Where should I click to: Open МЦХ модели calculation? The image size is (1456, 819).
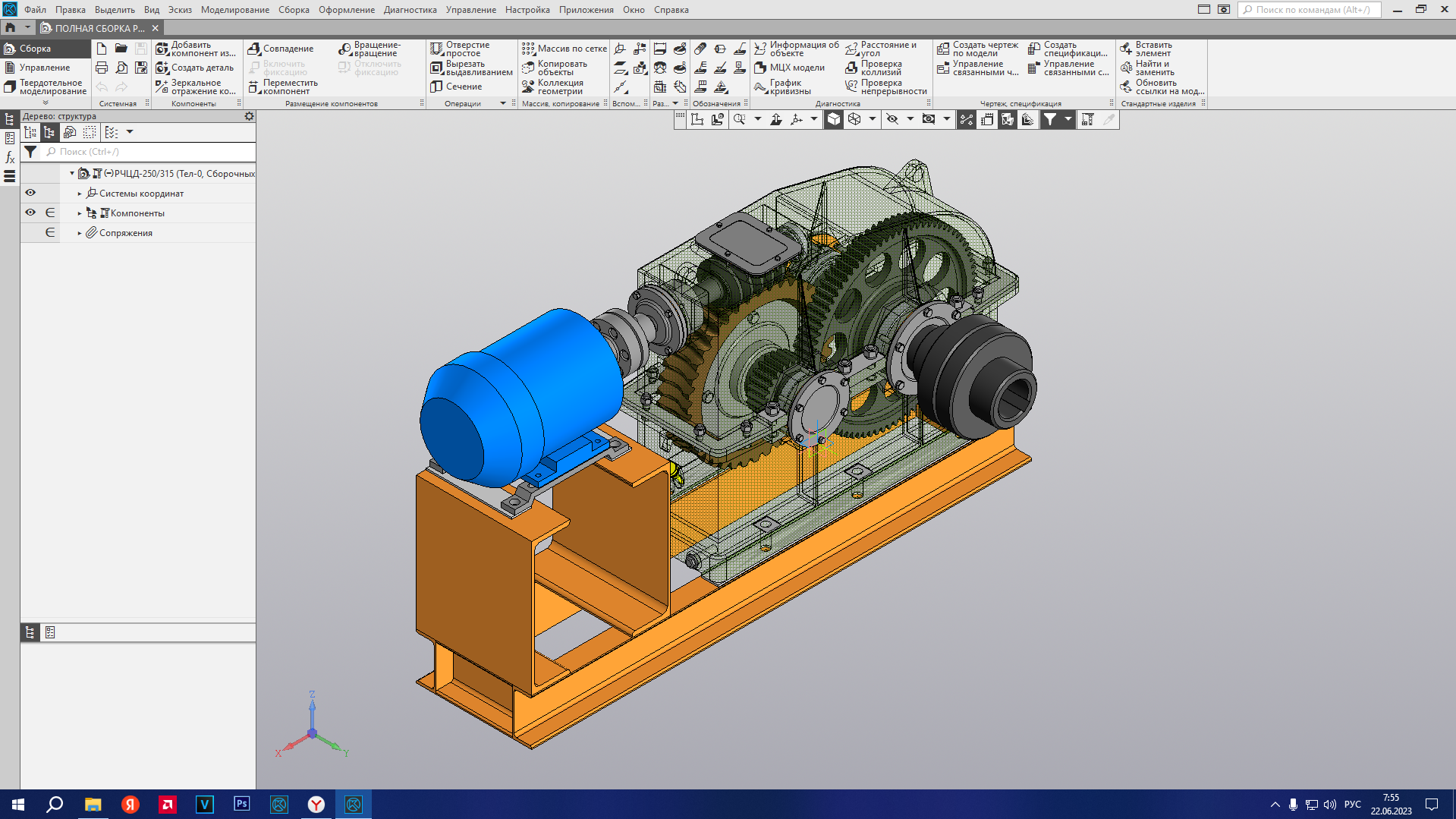(789, 68)
